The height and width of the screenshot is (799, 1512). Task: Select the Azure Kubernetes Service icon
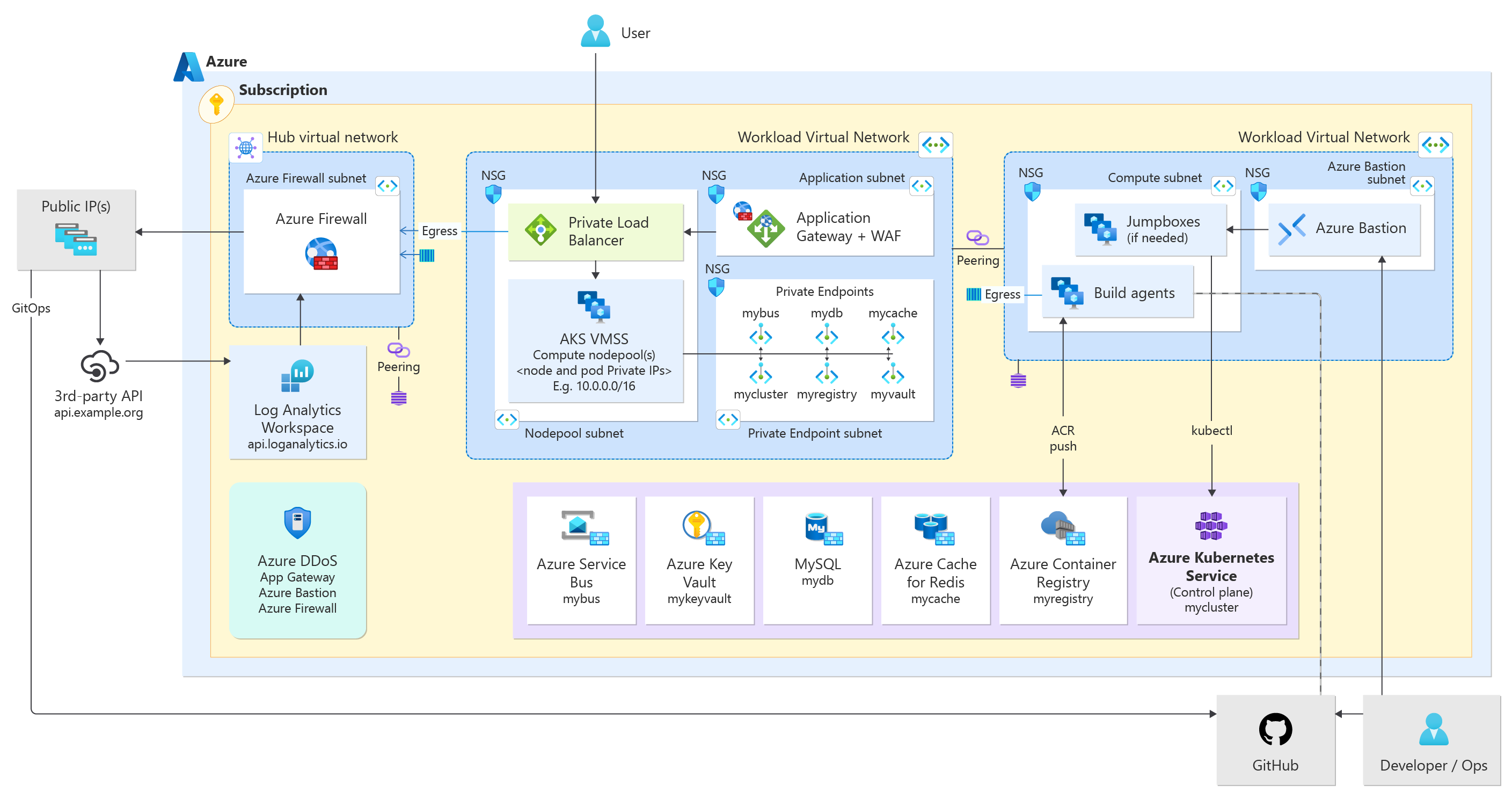tap(1210, 526)
